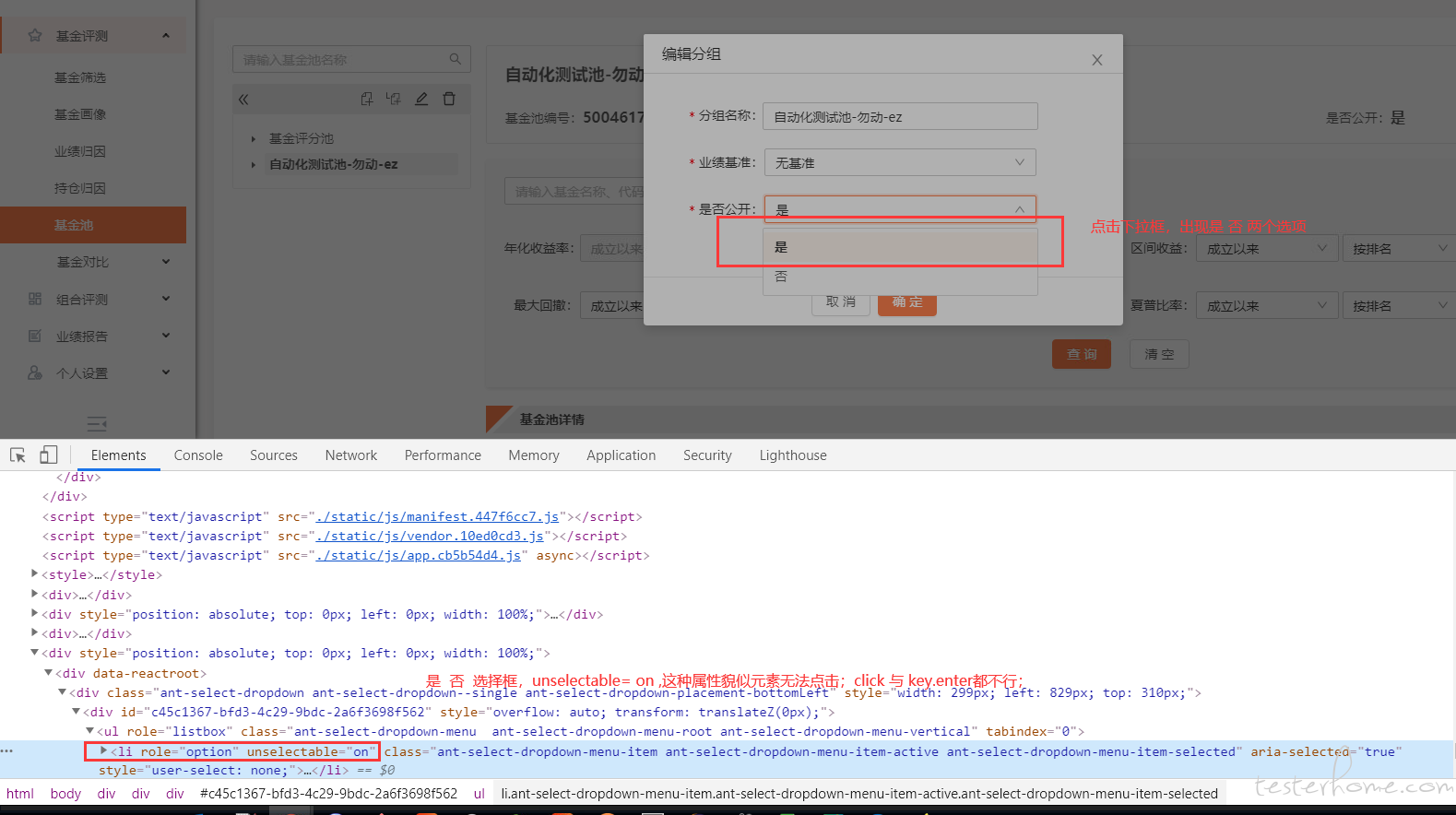Click the 确定 button in the dialog
The height and width of the screenshot is (815, 1456).
click(x=907, y=302)
